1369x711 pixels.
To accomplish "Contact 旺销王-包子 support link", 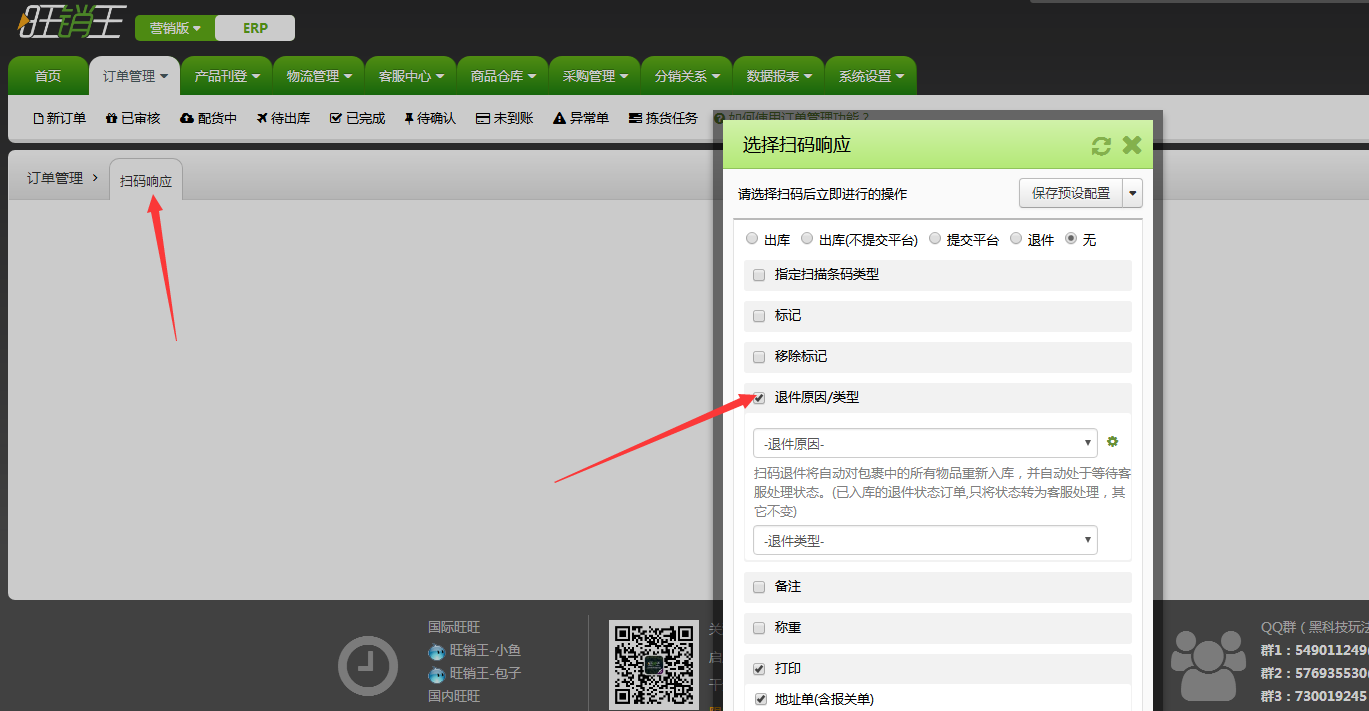I will [485, 674].
